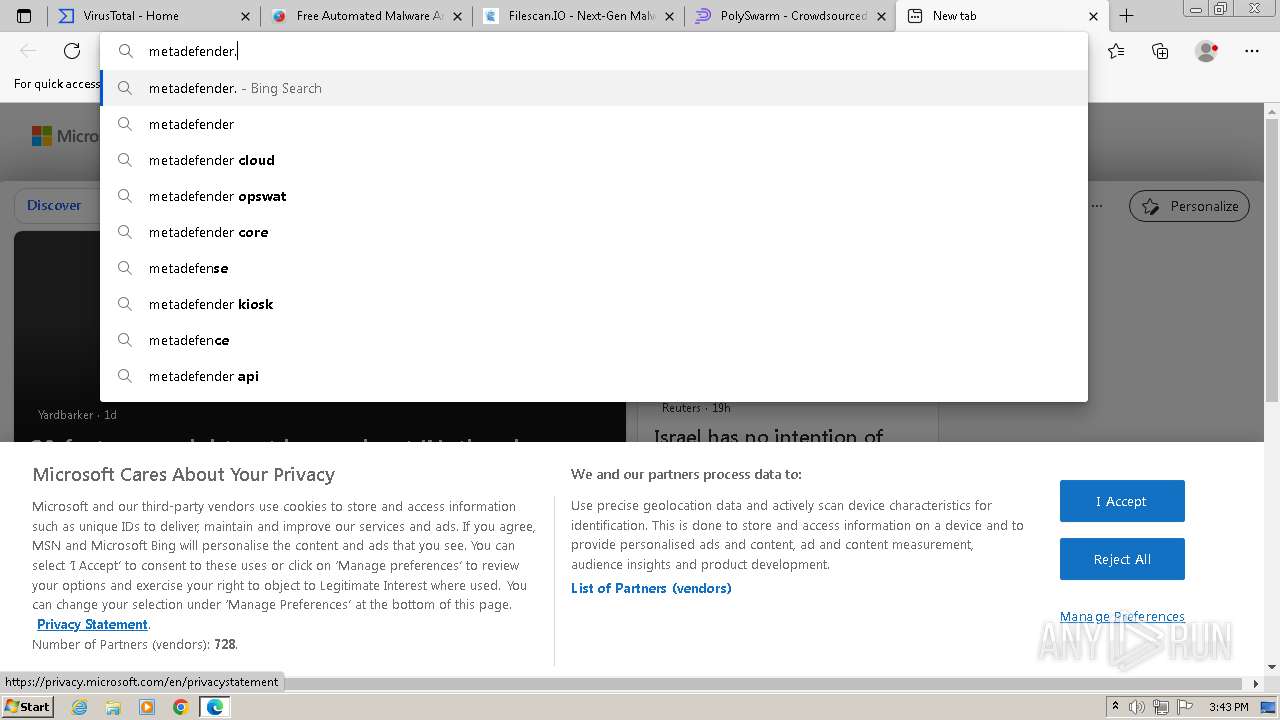Open List of Partners (vendors) link

651,588
